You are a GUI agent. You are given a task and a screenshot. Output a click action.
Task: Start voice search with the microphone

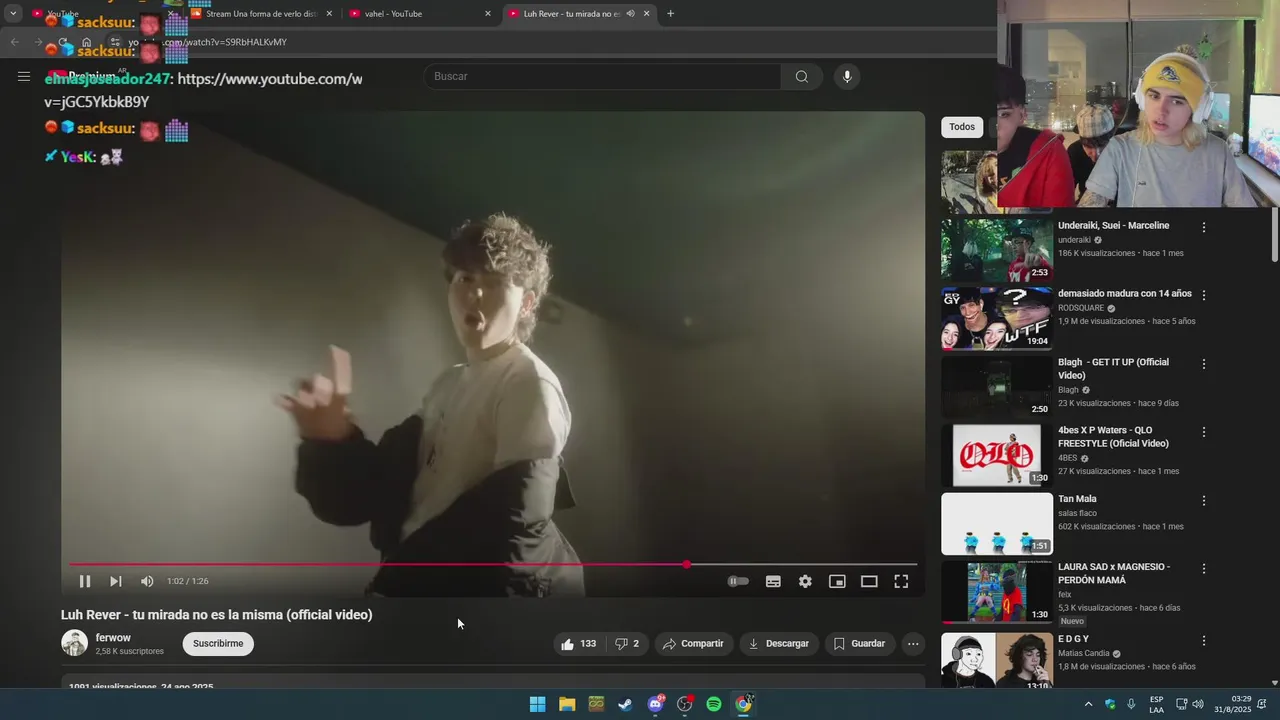[847, 76]
